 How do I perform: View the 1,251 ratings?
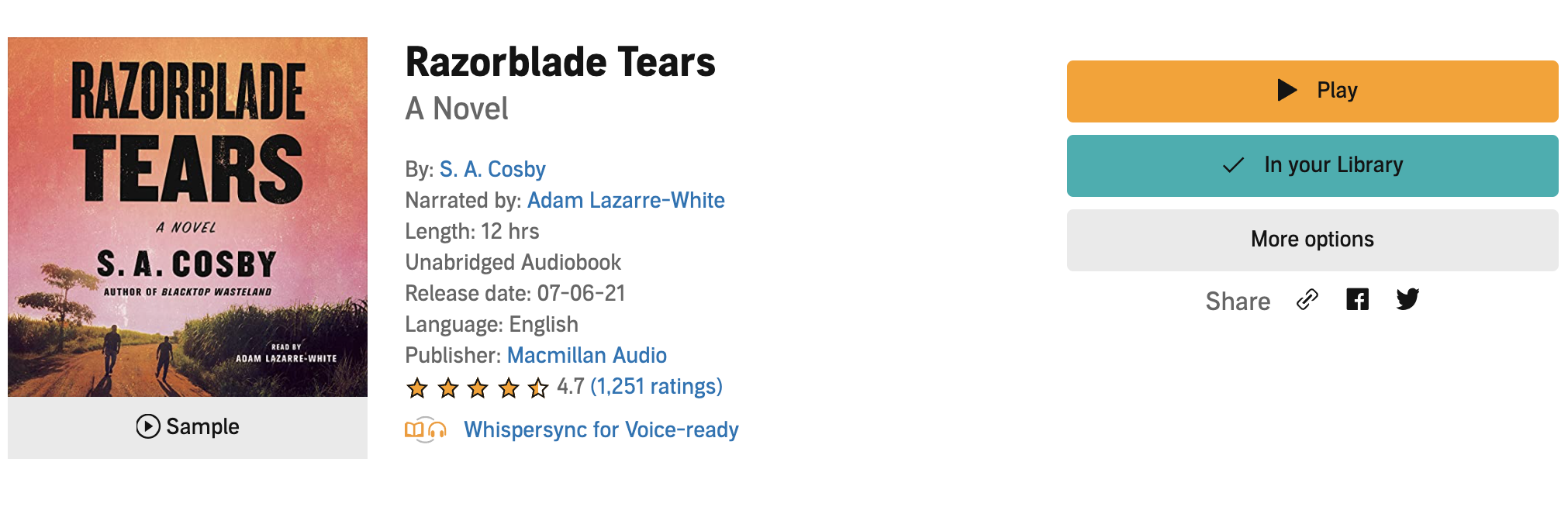point(656,386)
